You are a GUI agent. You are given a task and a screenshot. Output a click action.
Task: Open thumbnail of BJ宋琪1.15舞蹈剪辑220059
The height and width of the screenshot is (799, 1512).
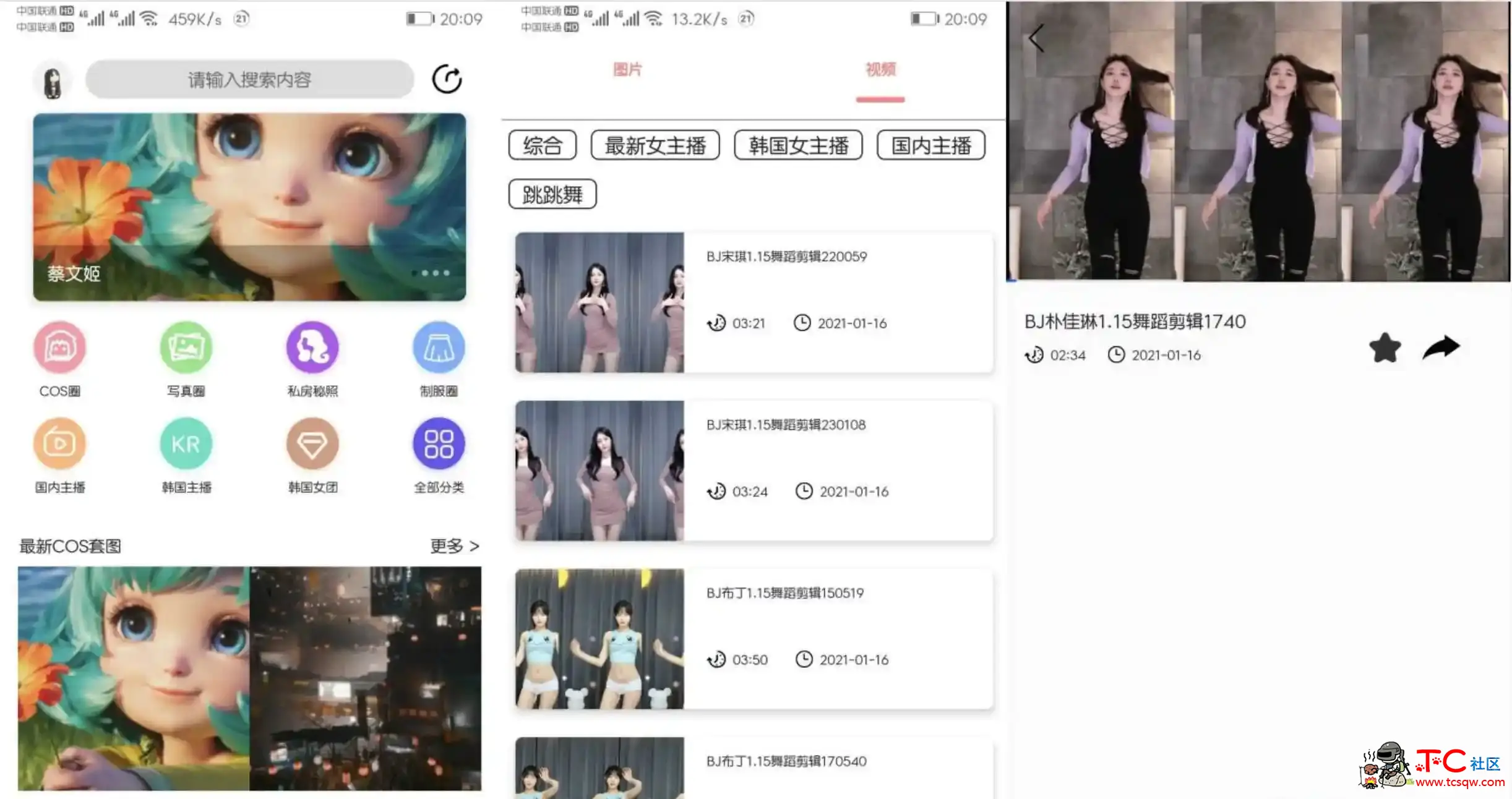point(599,302)
